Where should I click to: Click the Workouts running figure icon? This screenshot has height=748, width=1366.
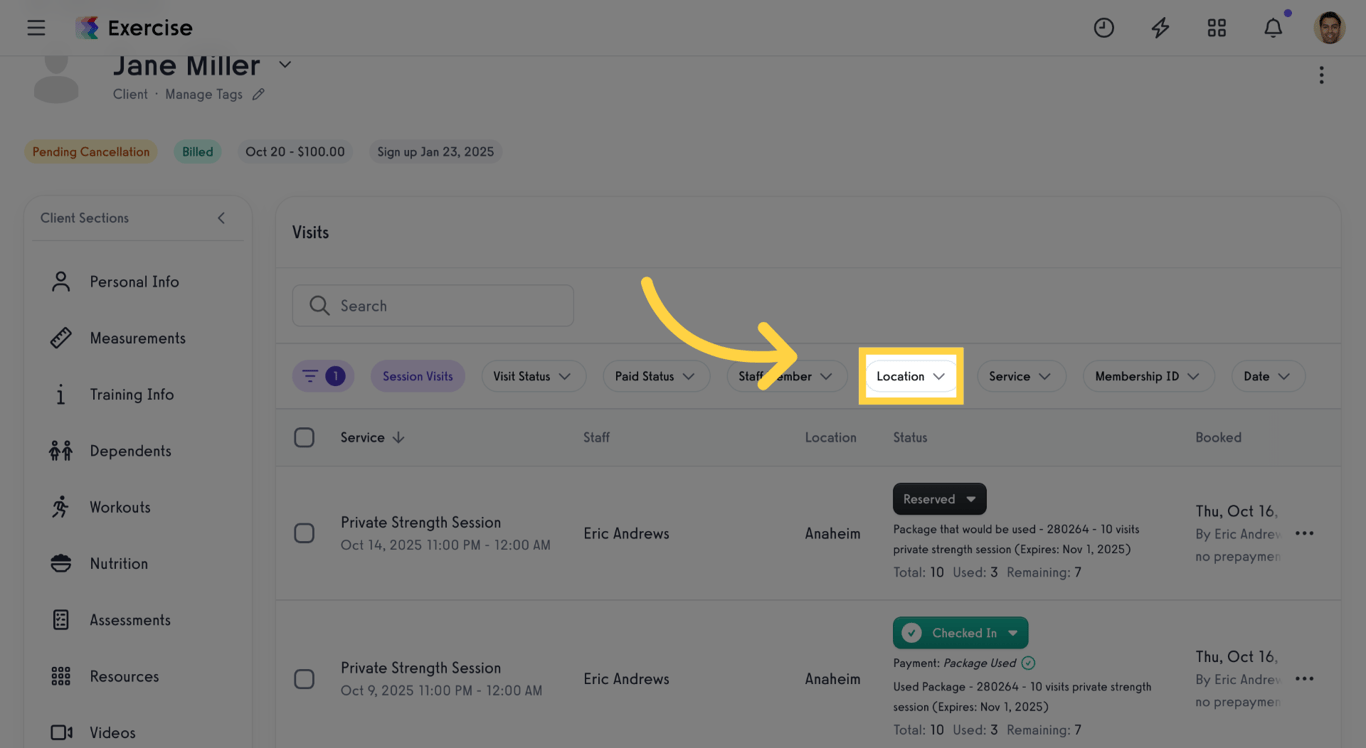[61, 507]
